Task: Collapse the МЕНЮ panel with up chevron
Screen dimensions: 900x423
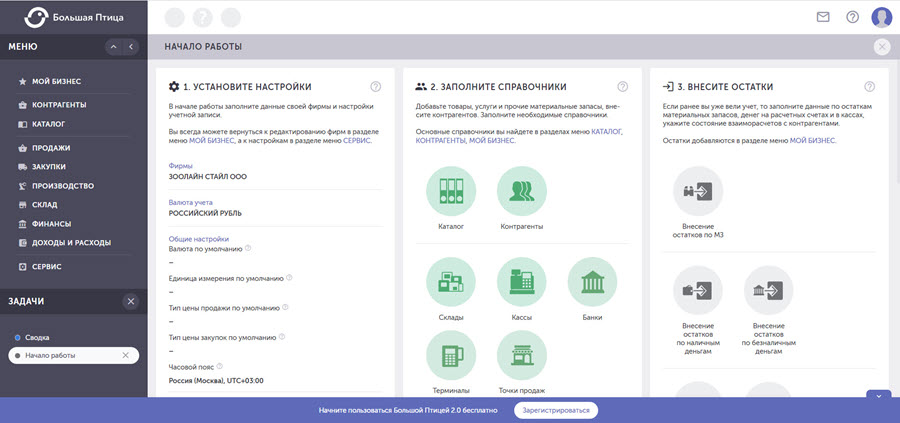Action: pos(113,47)
